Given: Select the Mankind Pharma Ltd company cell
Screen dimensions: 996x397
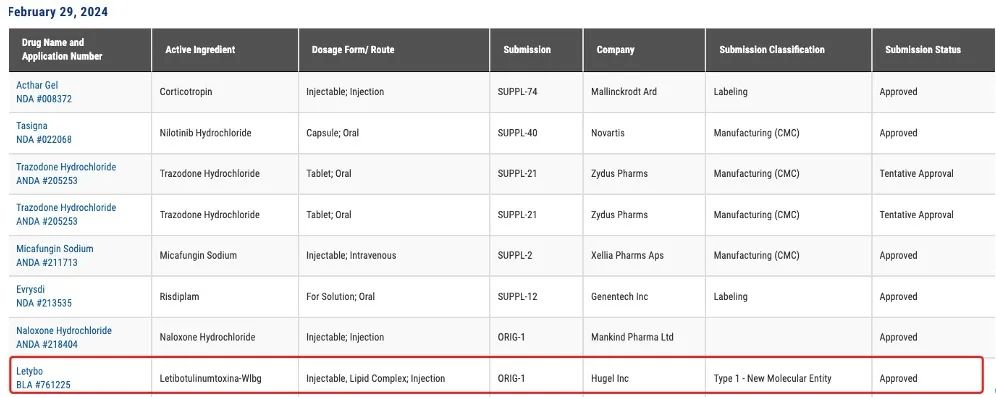Looking at the screenshot, I should coord(644,337).
